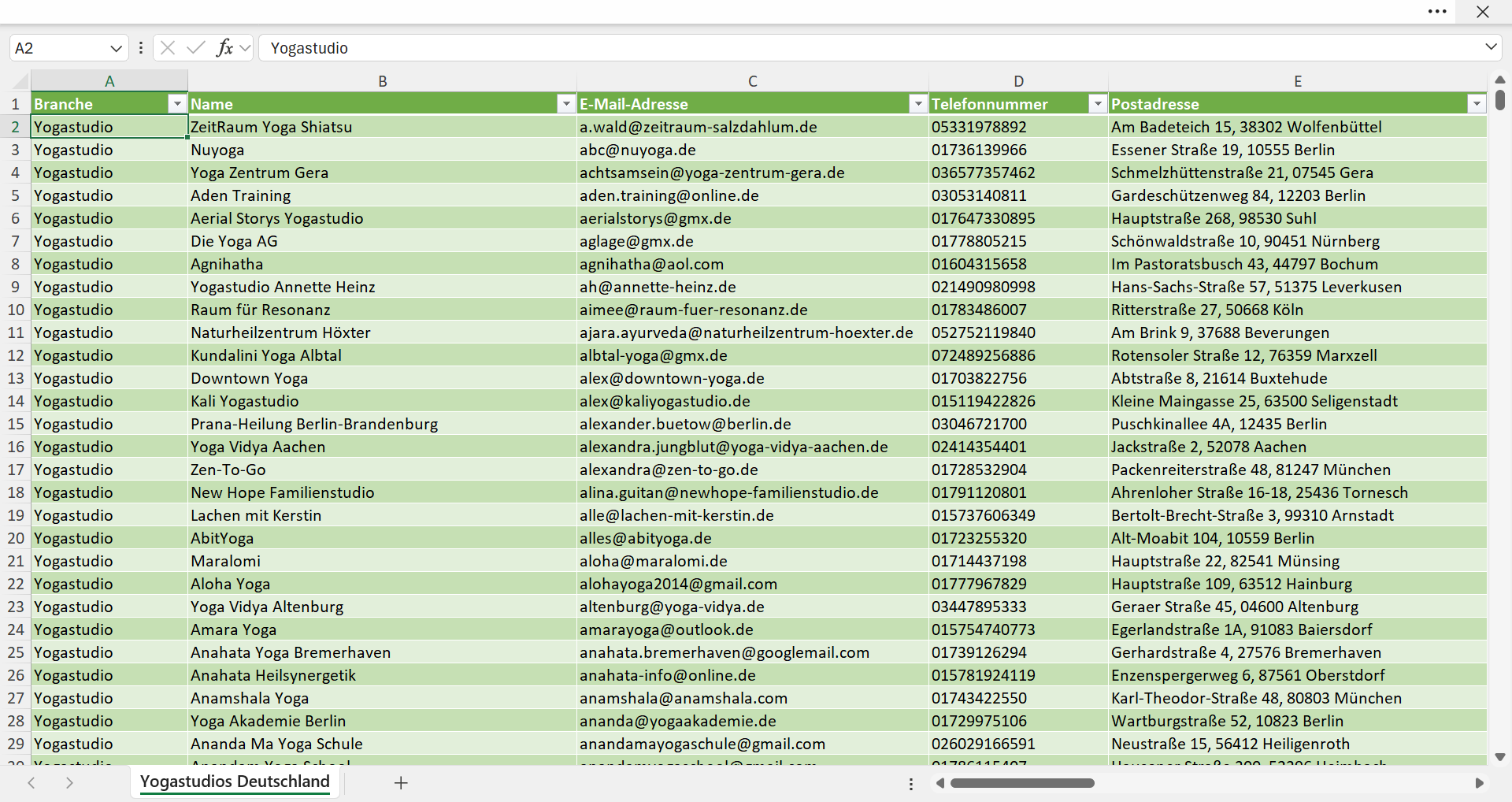Select the cell New Hope Familienstudio
The height and width of the screenshot is (802, 1512).
tap(383, 492)
